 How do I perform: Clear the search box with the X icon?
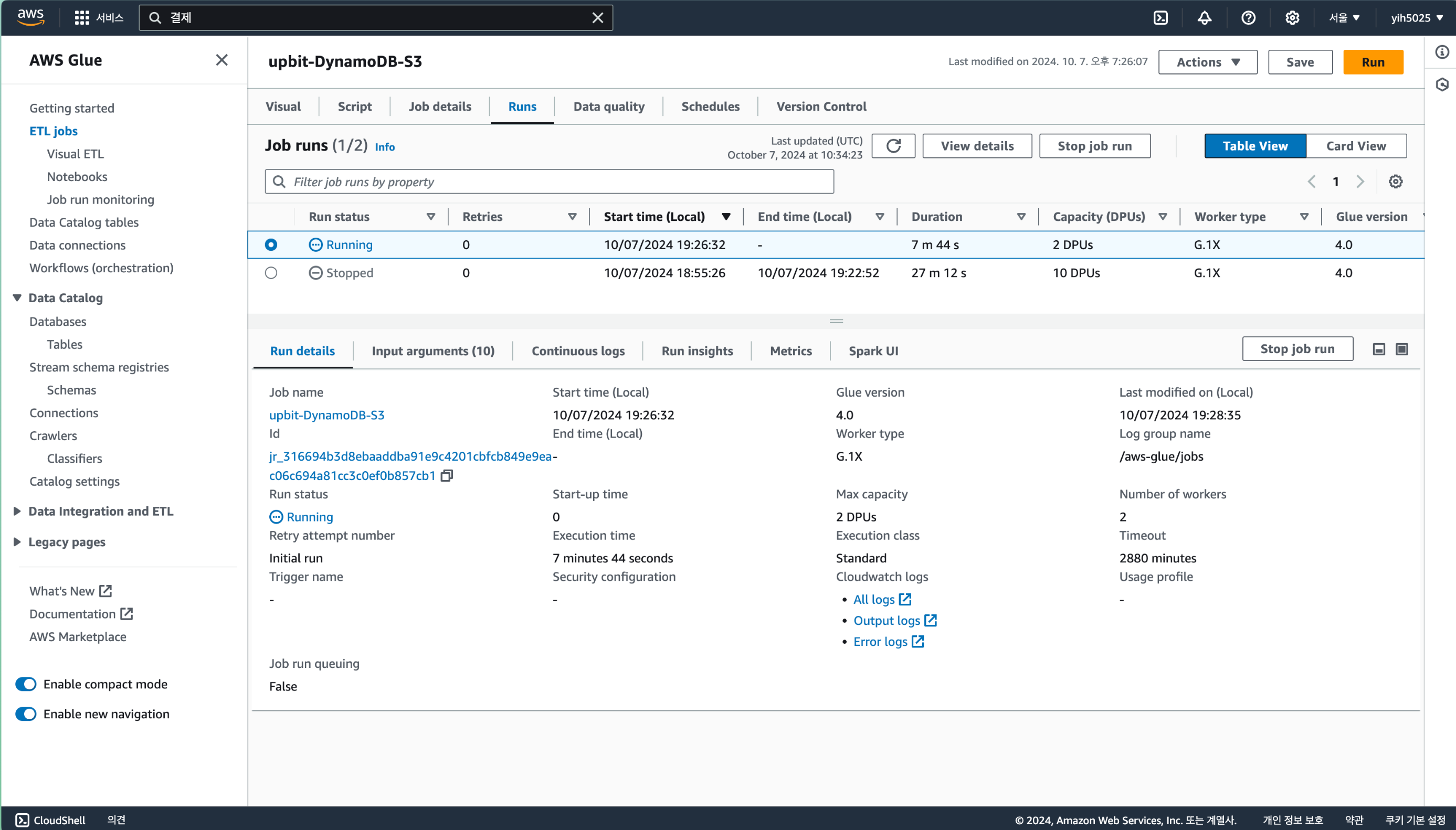coord(597,18)
